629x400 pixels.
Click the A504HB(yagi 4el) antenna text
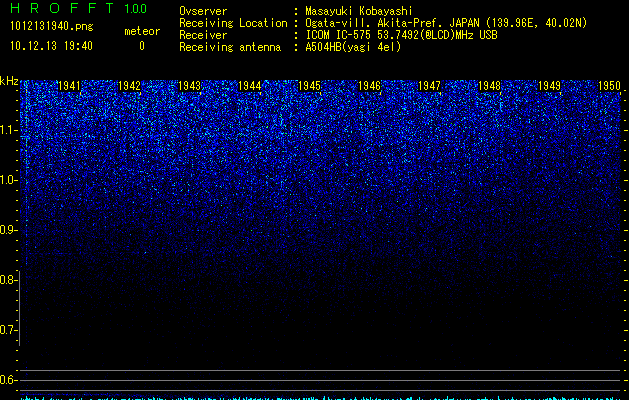[x=353, y=47]
